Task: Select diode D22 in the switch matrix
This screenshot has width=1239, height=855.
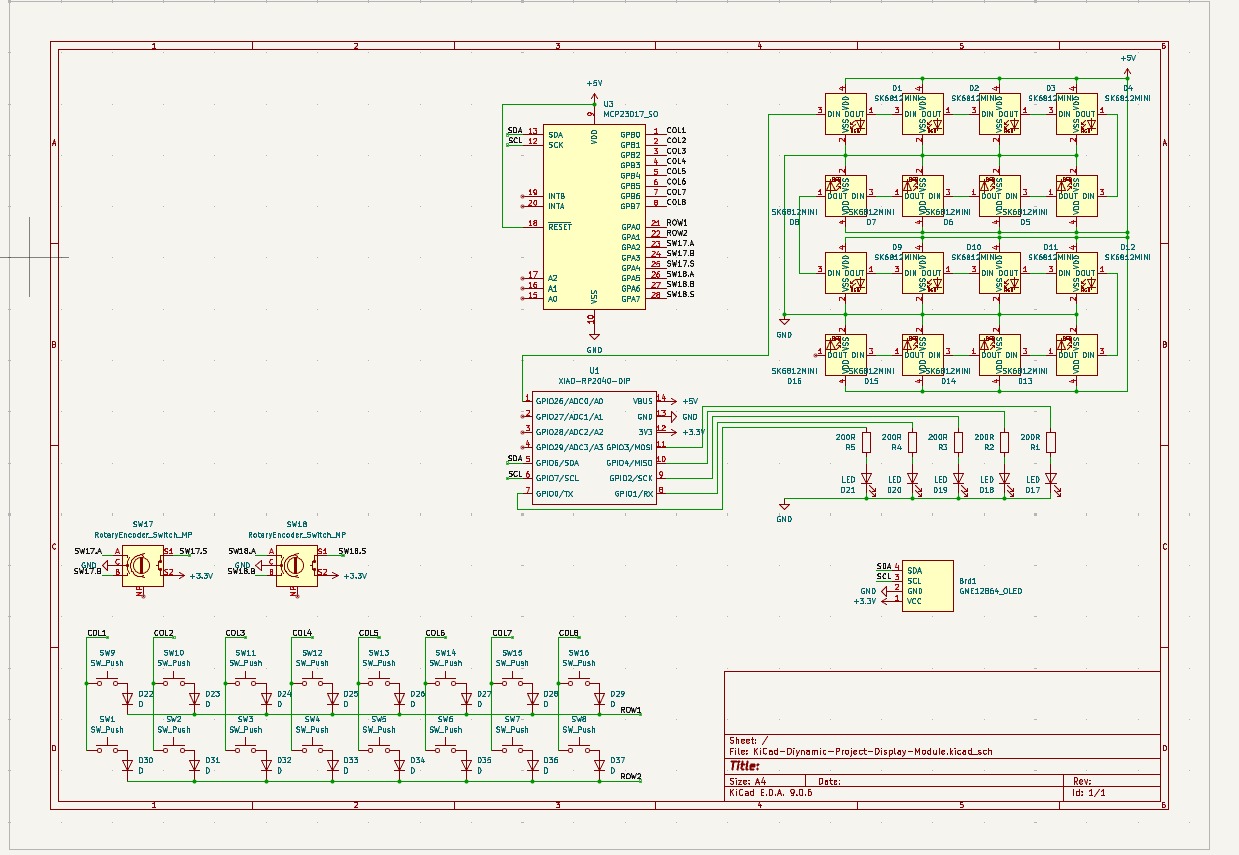Action: [128, 698]
